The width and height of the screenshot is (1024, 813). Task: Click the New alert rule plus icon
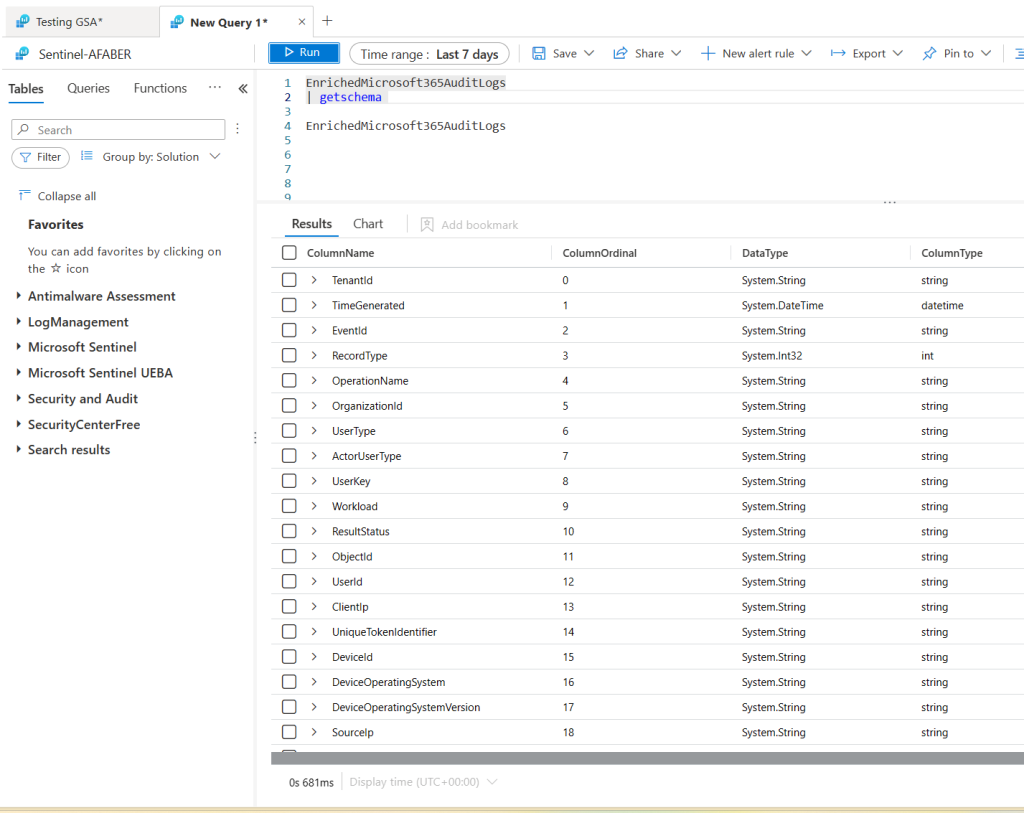(x=708, y=54)
